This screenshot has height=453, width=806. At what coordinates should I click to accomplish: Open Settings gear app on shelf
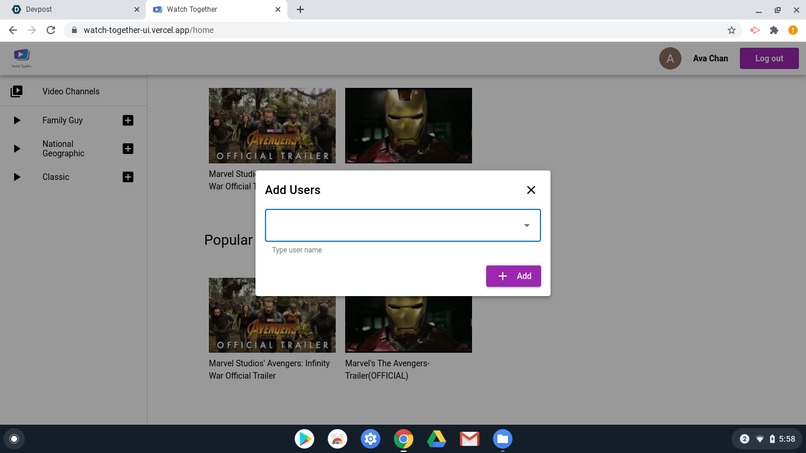point(370,439)
